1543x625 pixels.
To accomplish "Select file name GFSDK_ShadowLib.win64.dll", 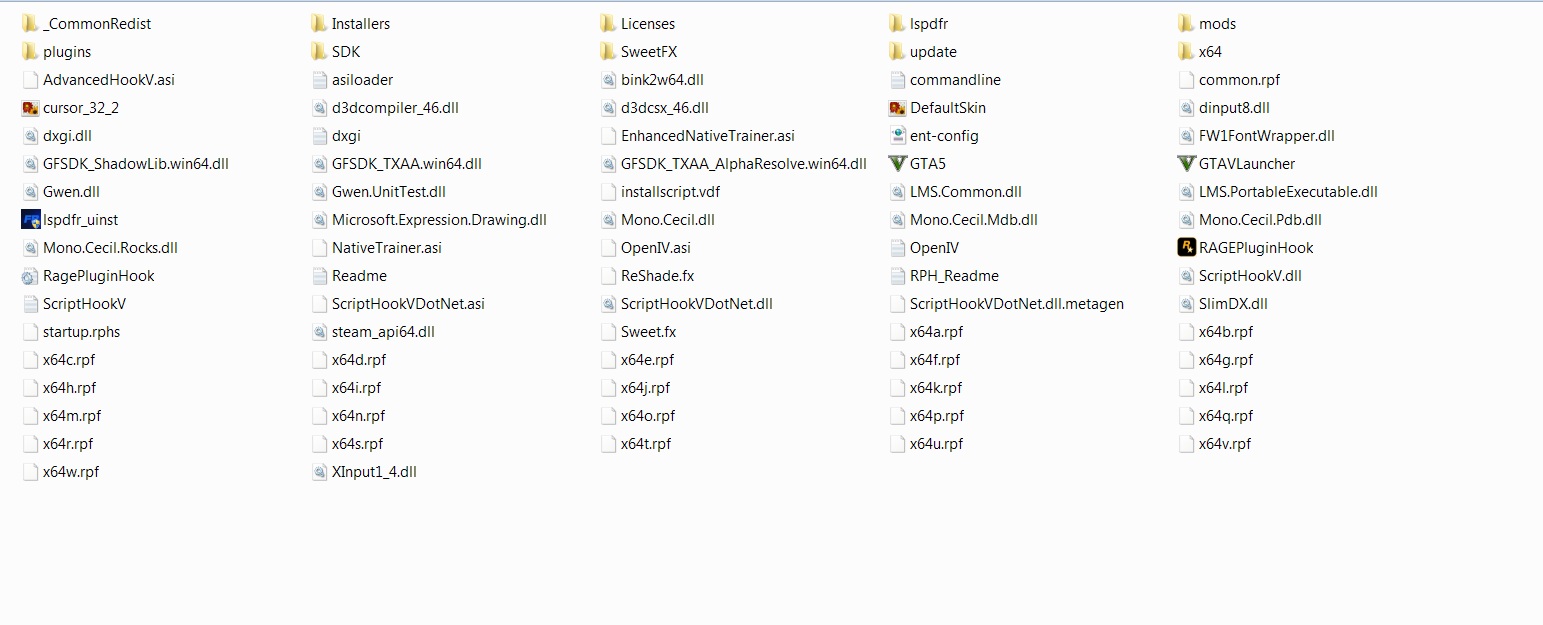I will pyautogui.click(x=136, y=164).
